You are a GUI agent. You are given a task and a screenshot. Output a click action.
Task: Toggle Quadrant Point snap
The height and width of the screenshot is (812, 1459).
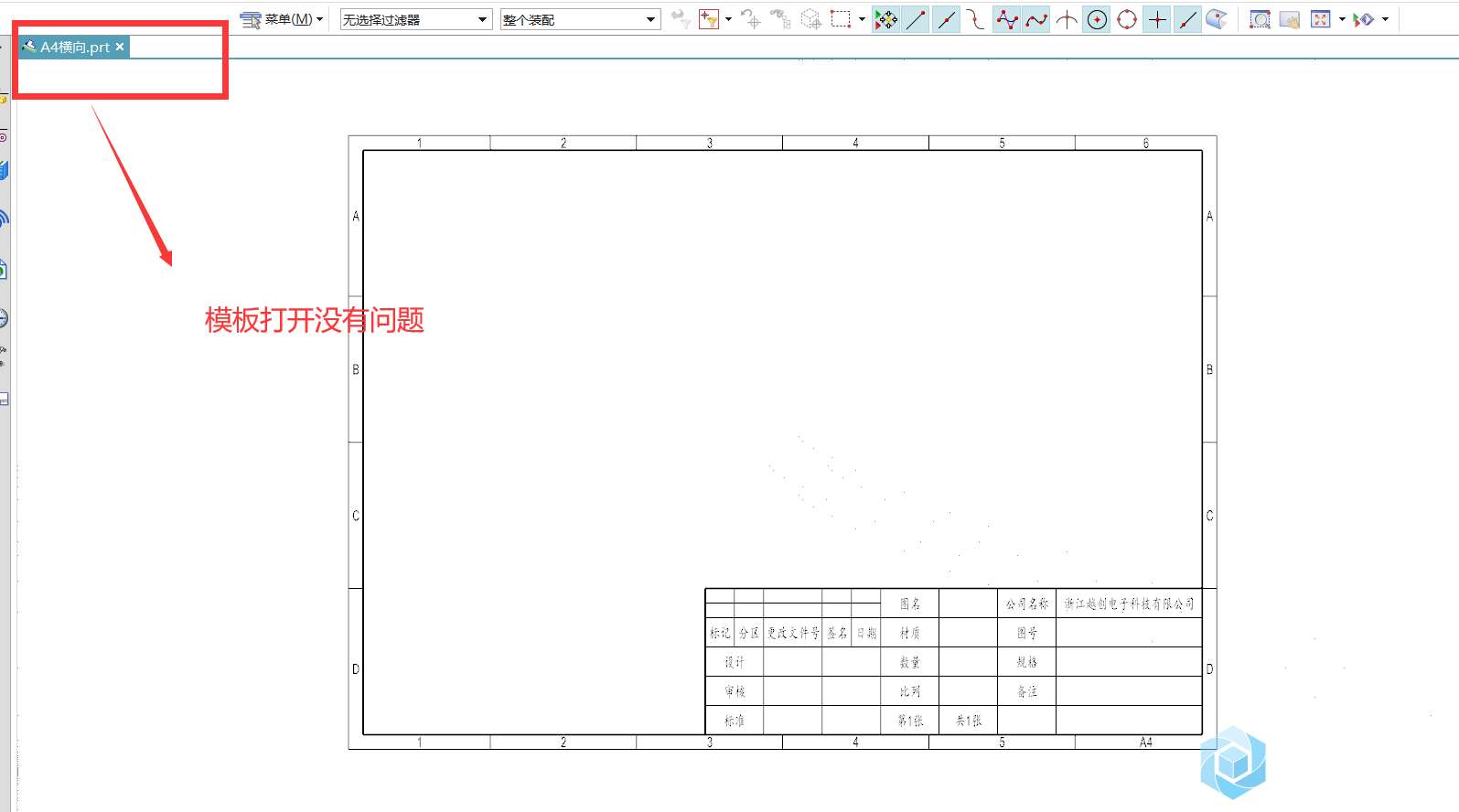coord(1127,19)
